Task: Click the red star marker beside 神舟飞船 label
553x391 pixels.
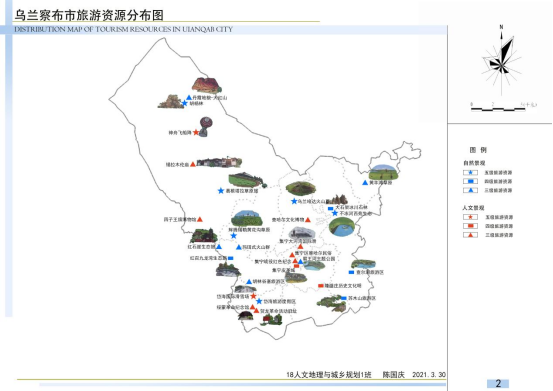Action: tap(196, 132)
